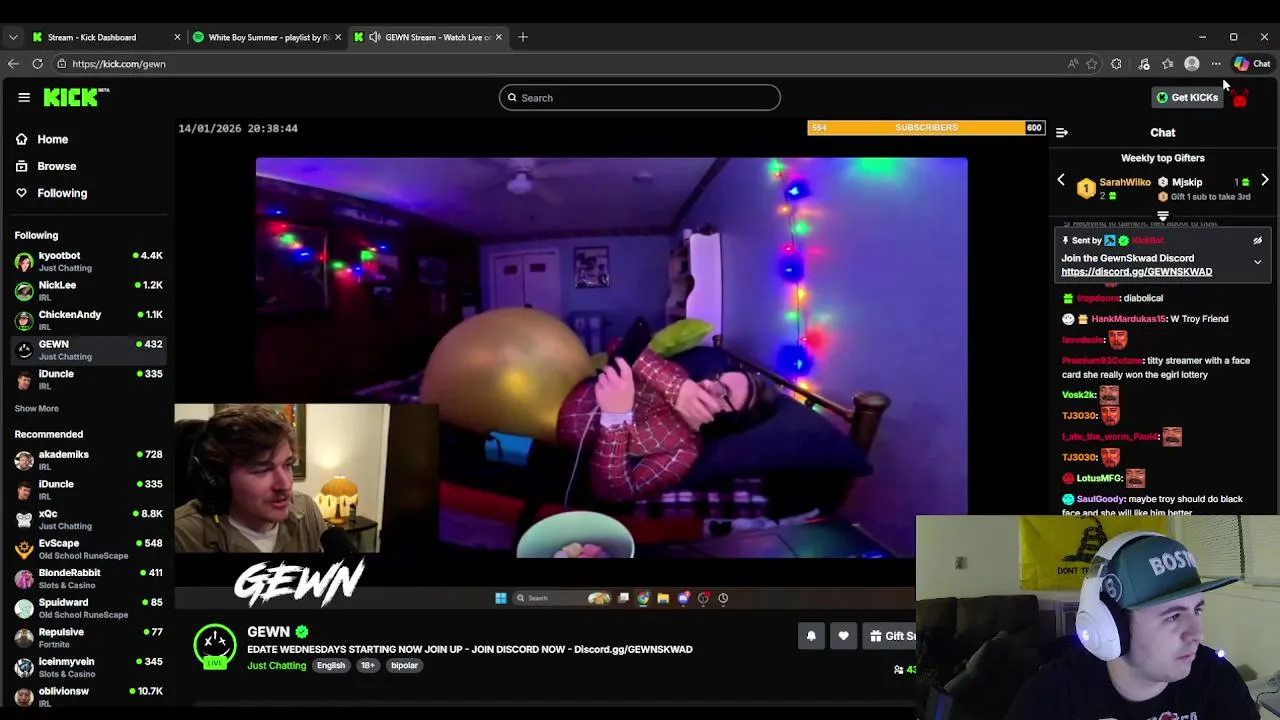The width and height of the screenshot is (1280, 720).
Task: Open the red user avatar menu
Action: tap(1240, 98)
